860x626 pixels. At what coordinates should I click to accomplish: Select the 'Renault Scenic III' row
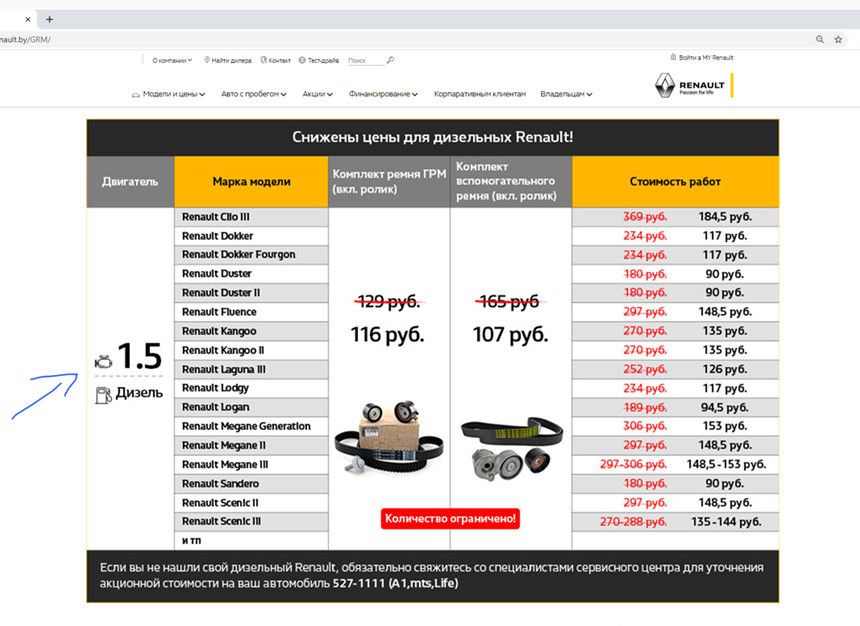(x=251, y=522)
